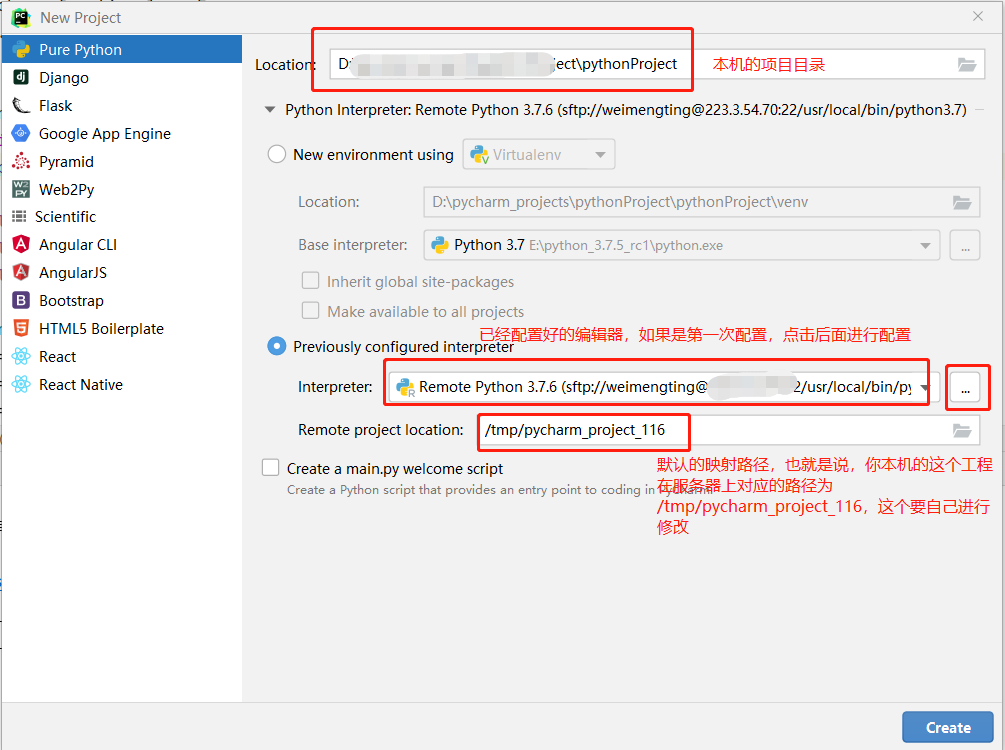Click the HTML5 Boilerplate icon
This screenshot has height=750, width=1005.
pyautogui.click(x=21, y=328)
